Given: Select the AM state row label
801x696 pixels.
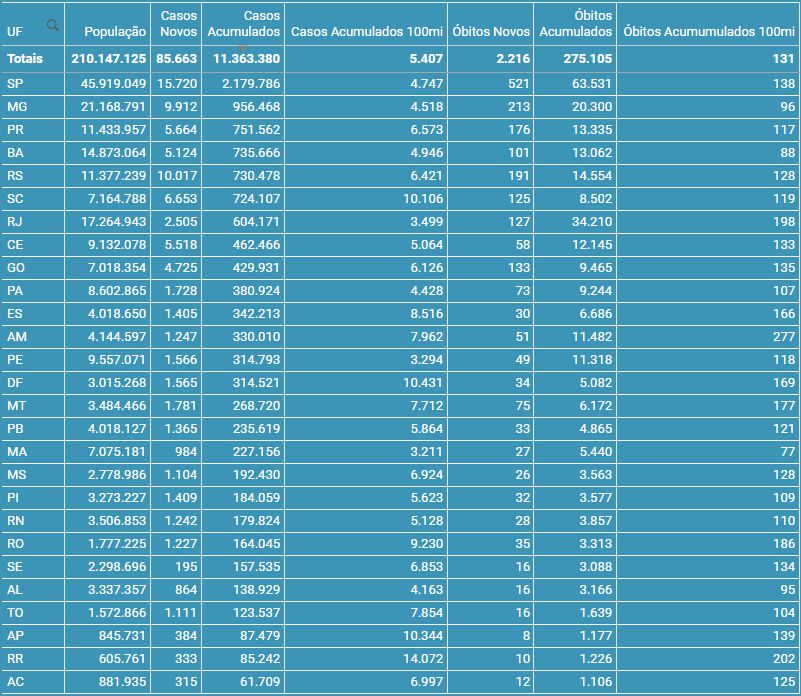Looking at the screenshot, I should (17, 337).
